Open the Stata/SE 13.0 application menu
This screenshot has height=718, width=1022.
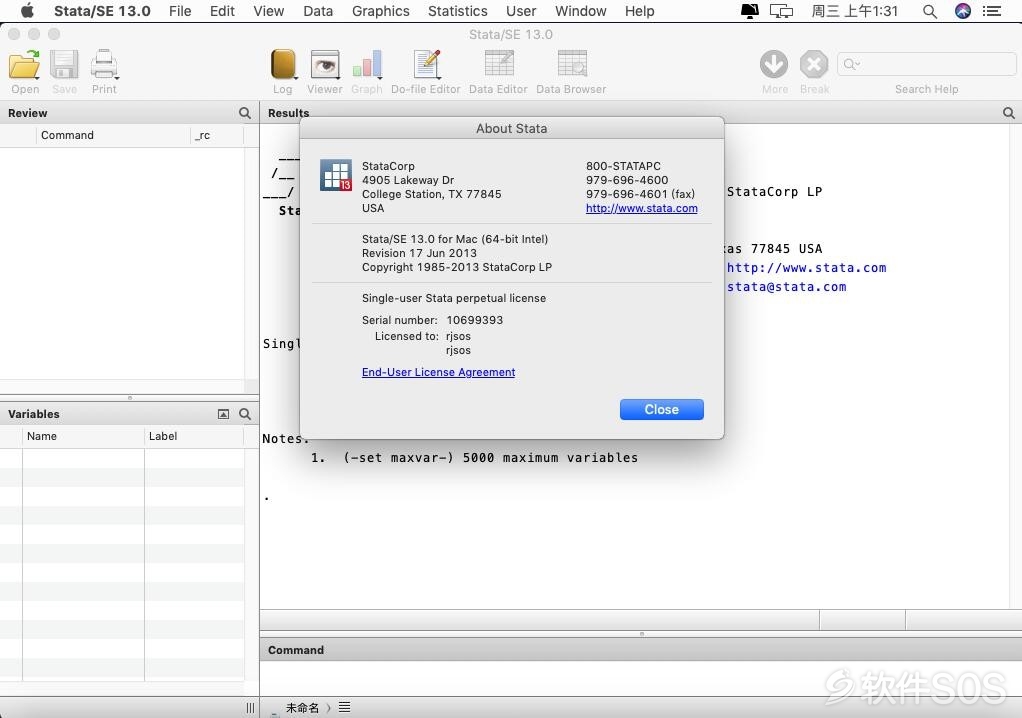102,11
